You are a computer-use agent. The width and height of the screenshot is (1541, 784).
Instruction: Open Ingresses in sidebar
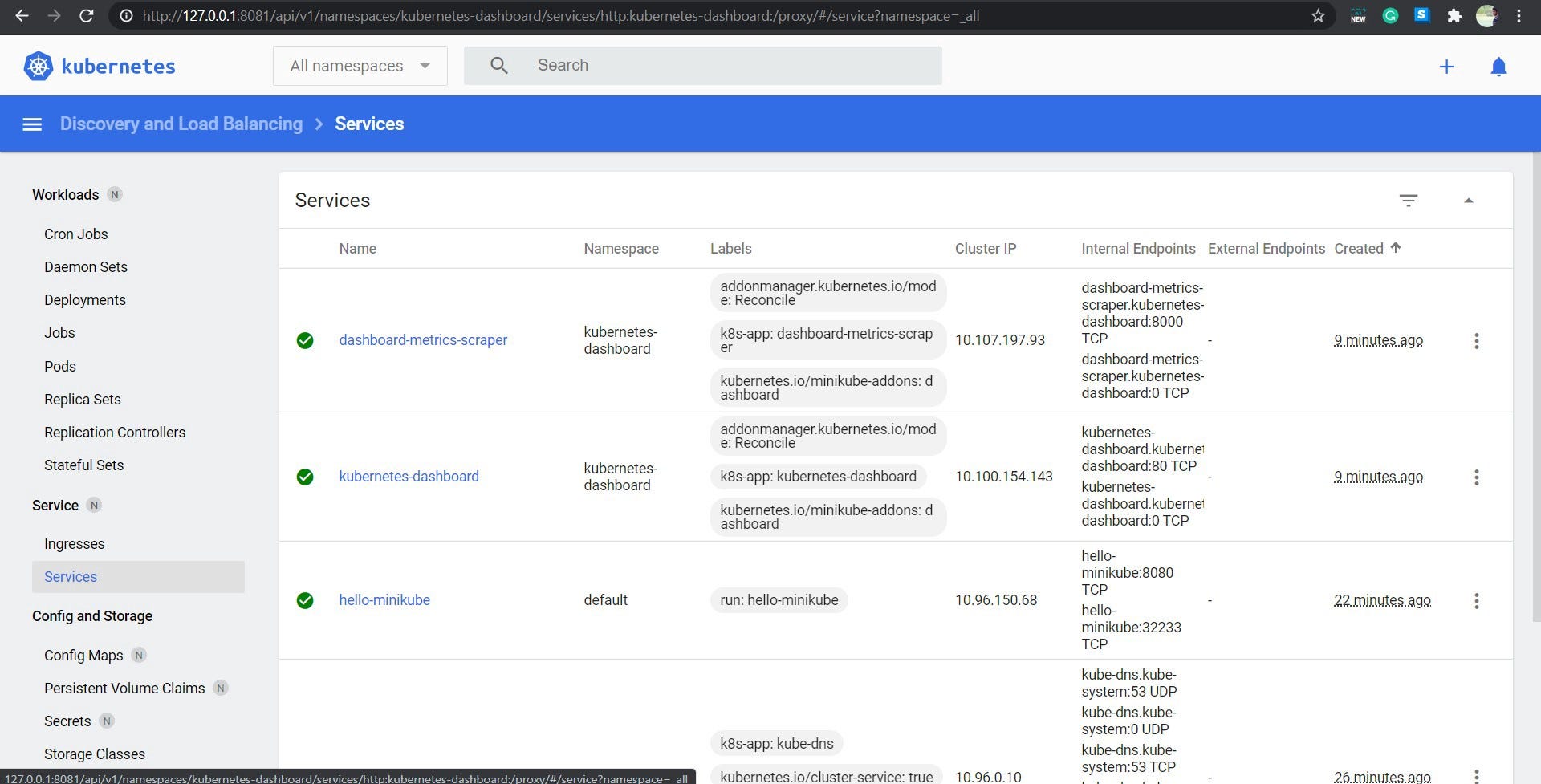click(75, 544)
